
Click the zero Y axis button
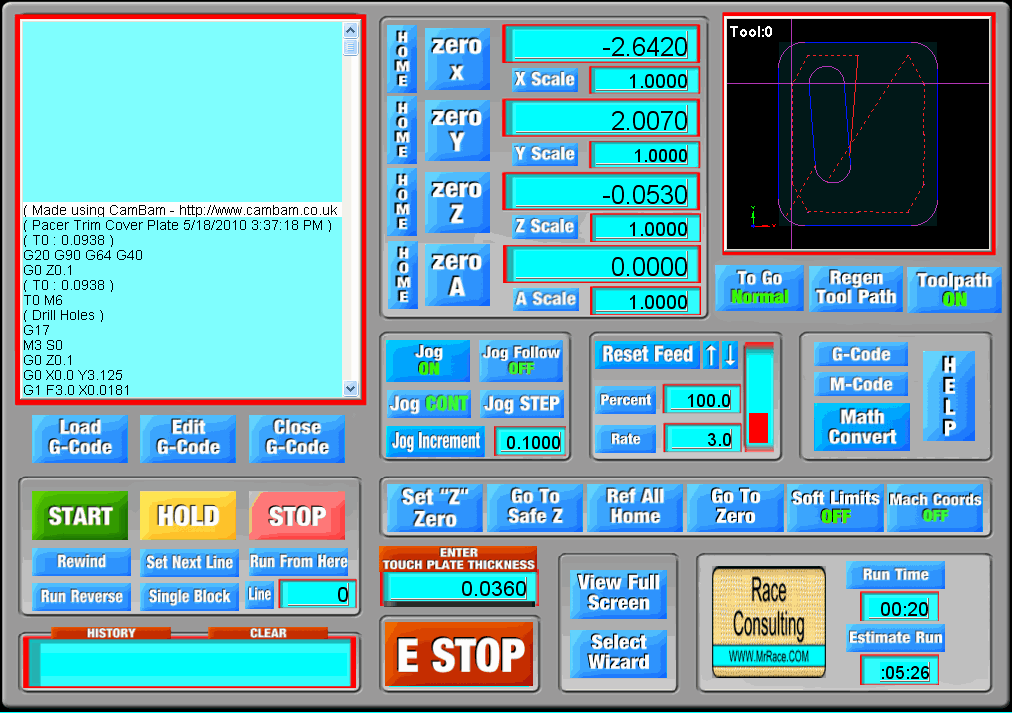[457, 130]
